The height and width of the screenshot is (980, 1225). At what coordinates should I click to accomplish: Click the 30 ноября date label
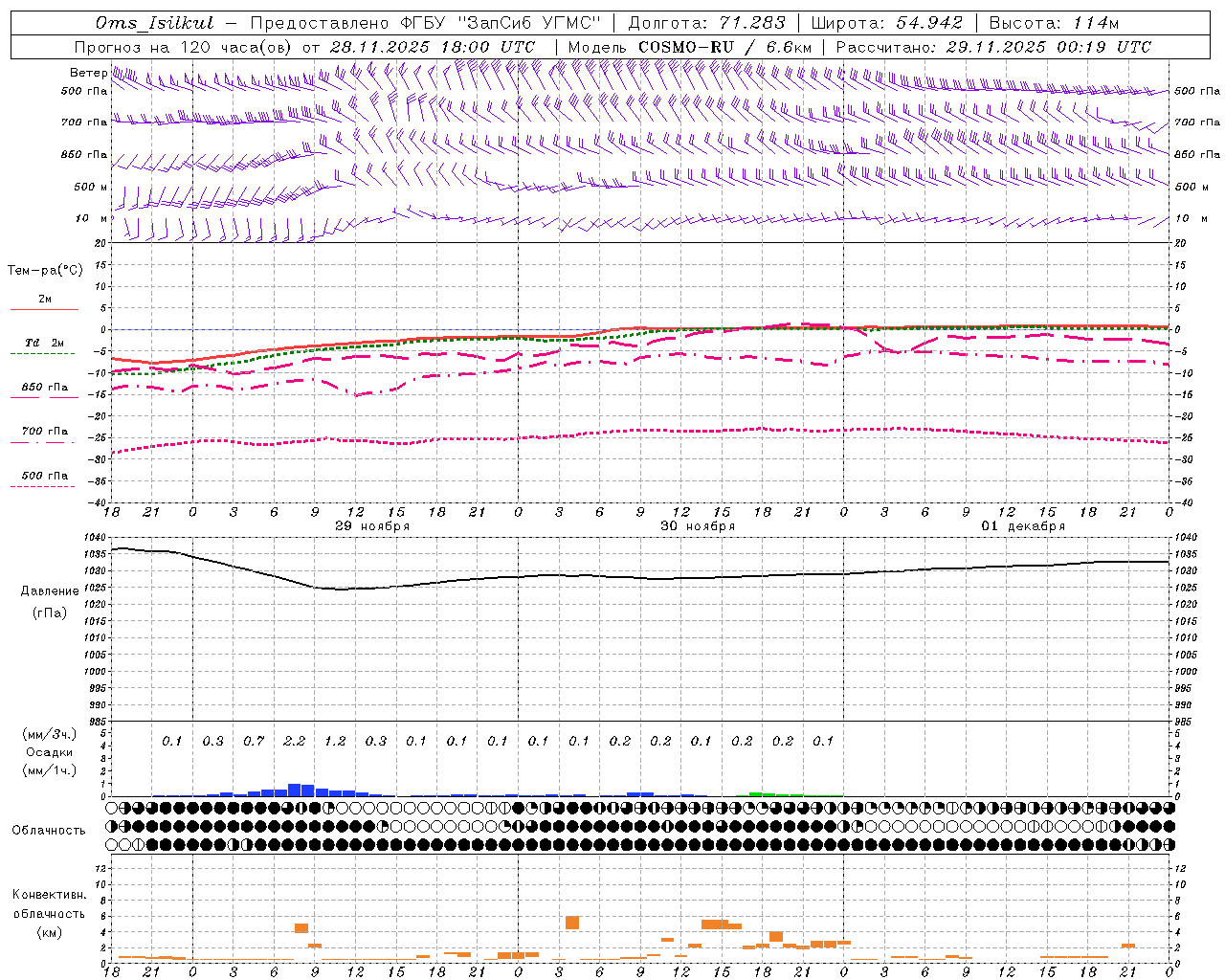[x=699, y=526]
